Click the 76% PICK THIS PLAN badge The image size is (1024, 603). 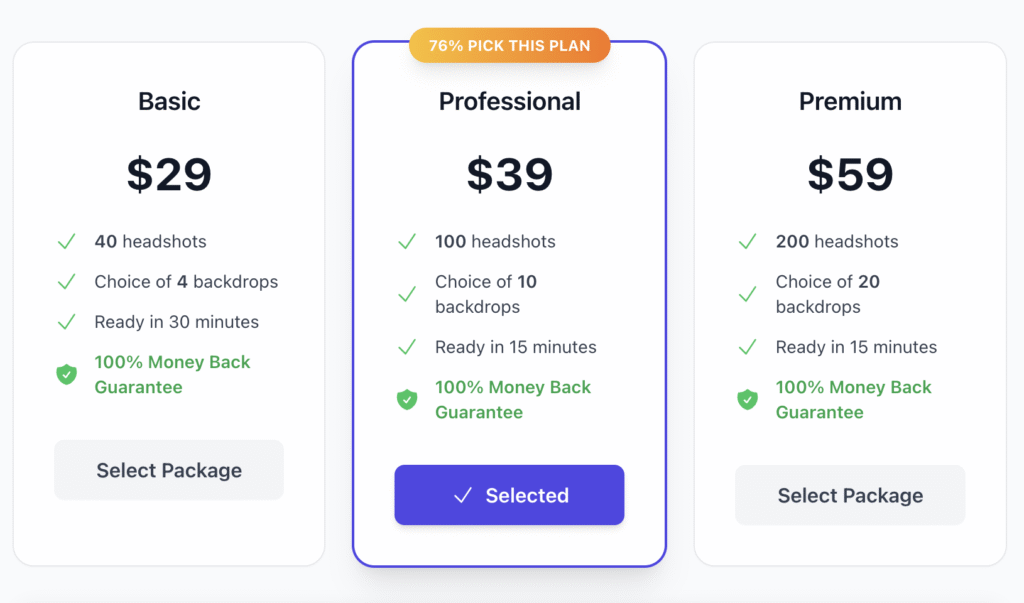[x=509, y=44]
